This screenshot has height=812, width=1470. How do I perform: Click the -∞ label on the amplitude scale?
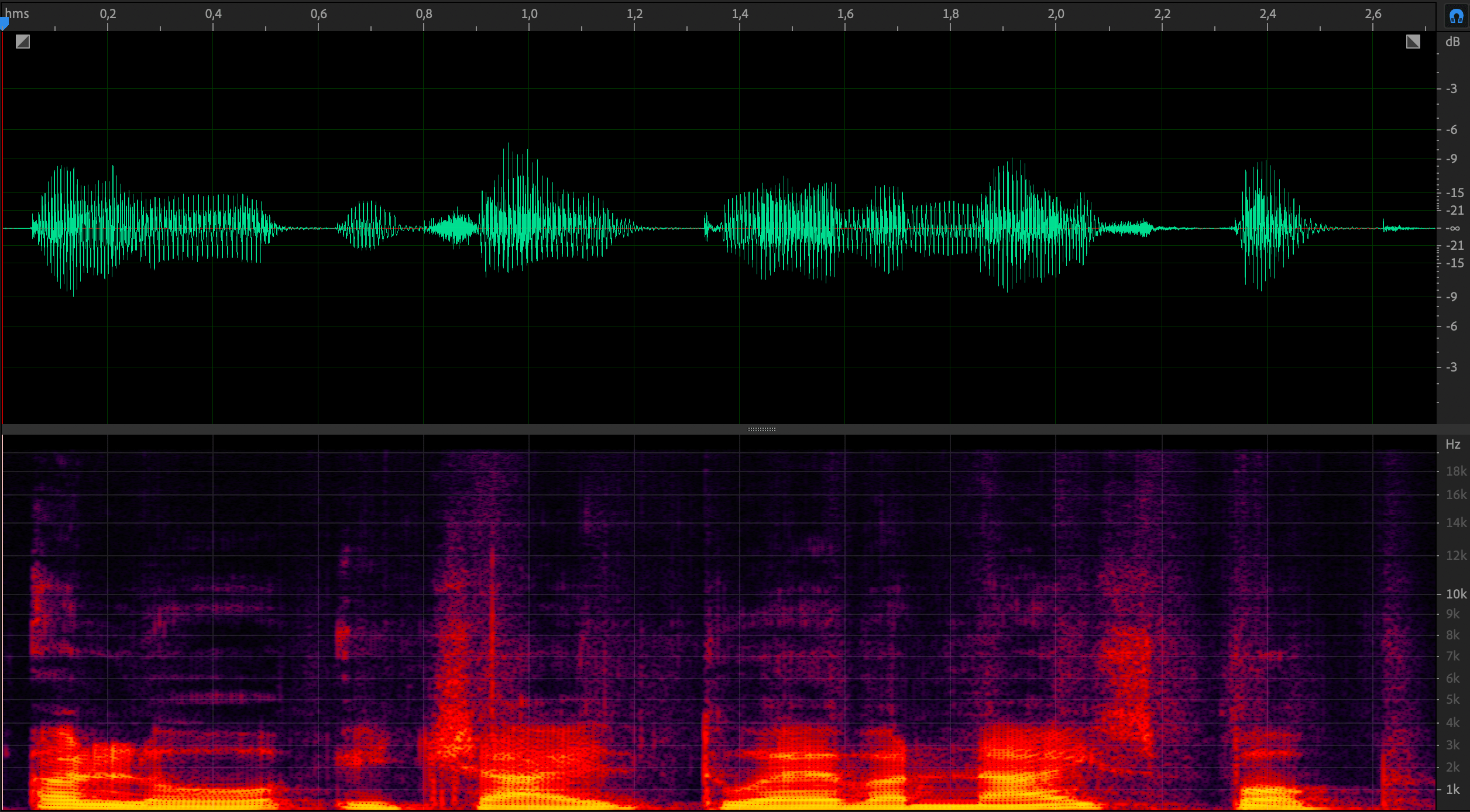1454,228
